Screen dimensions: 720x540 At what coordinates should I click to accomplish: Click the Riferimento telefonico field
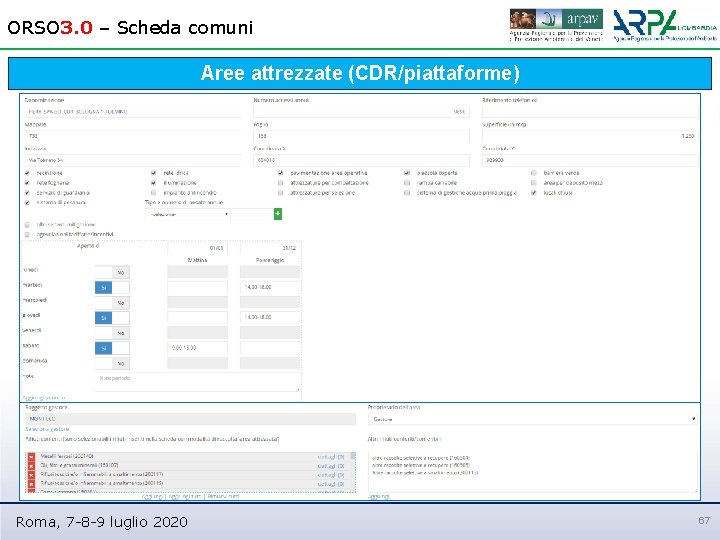[x=590, y=112]
